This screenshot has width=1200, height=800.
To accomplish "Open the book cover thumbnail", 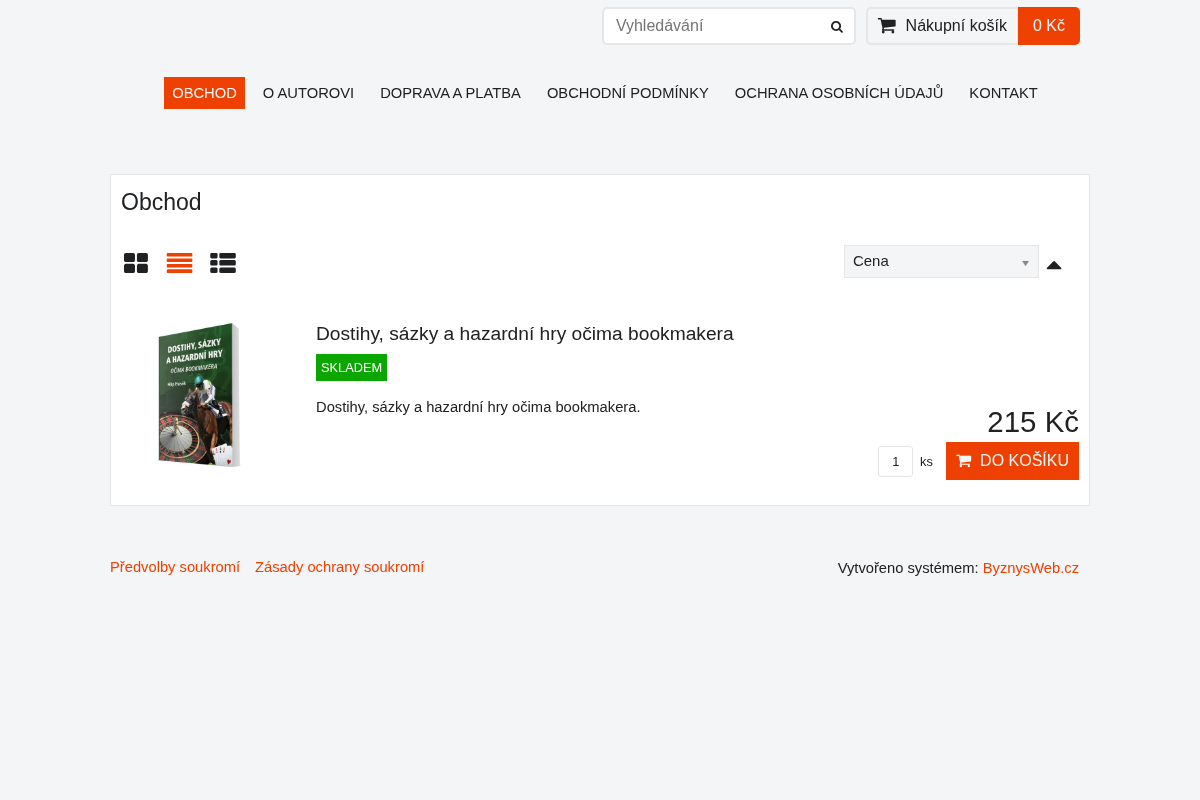I will (x=199, y=395).
